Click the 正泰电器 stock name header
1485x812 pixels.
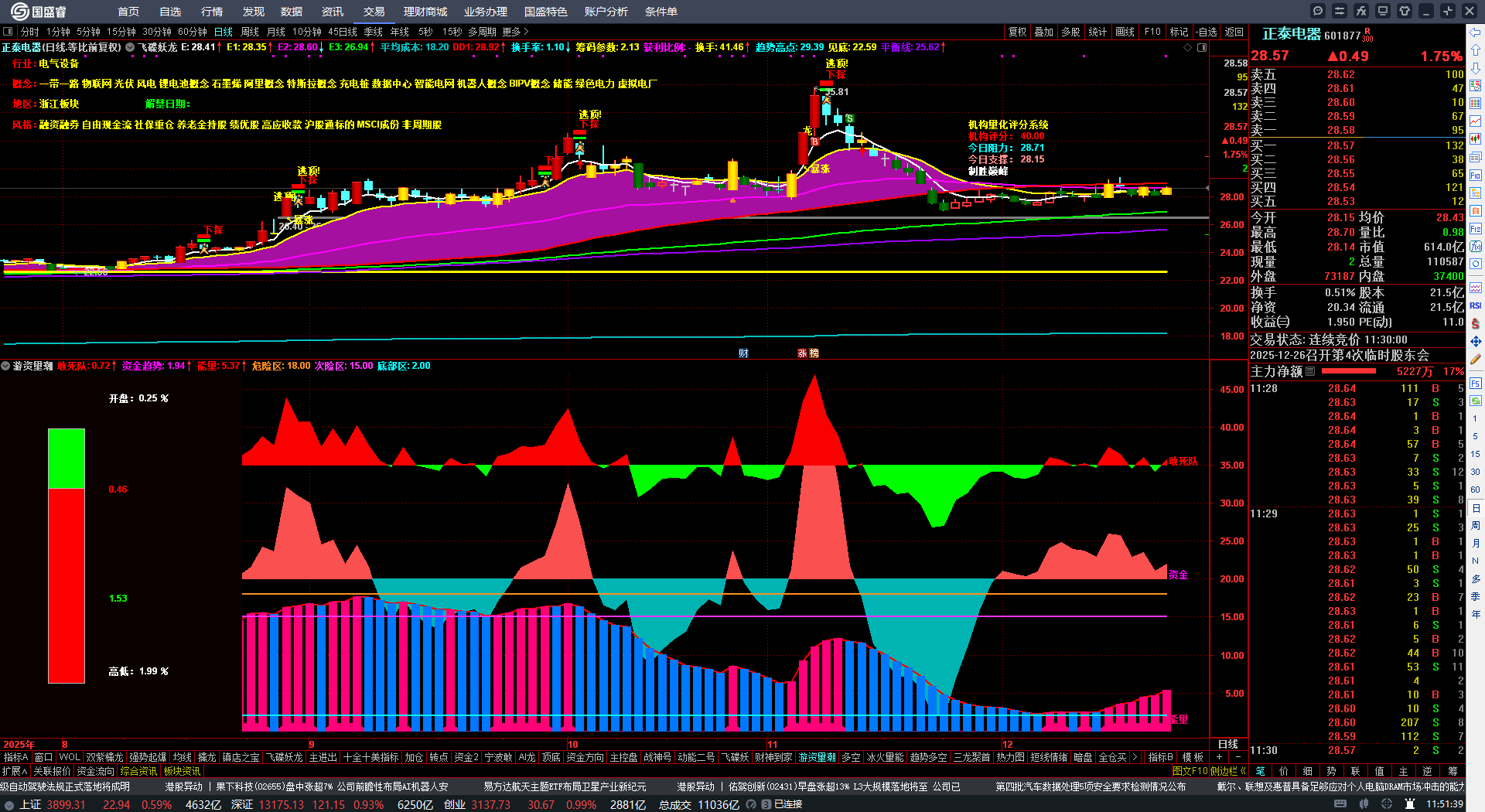coord(1292,34)
